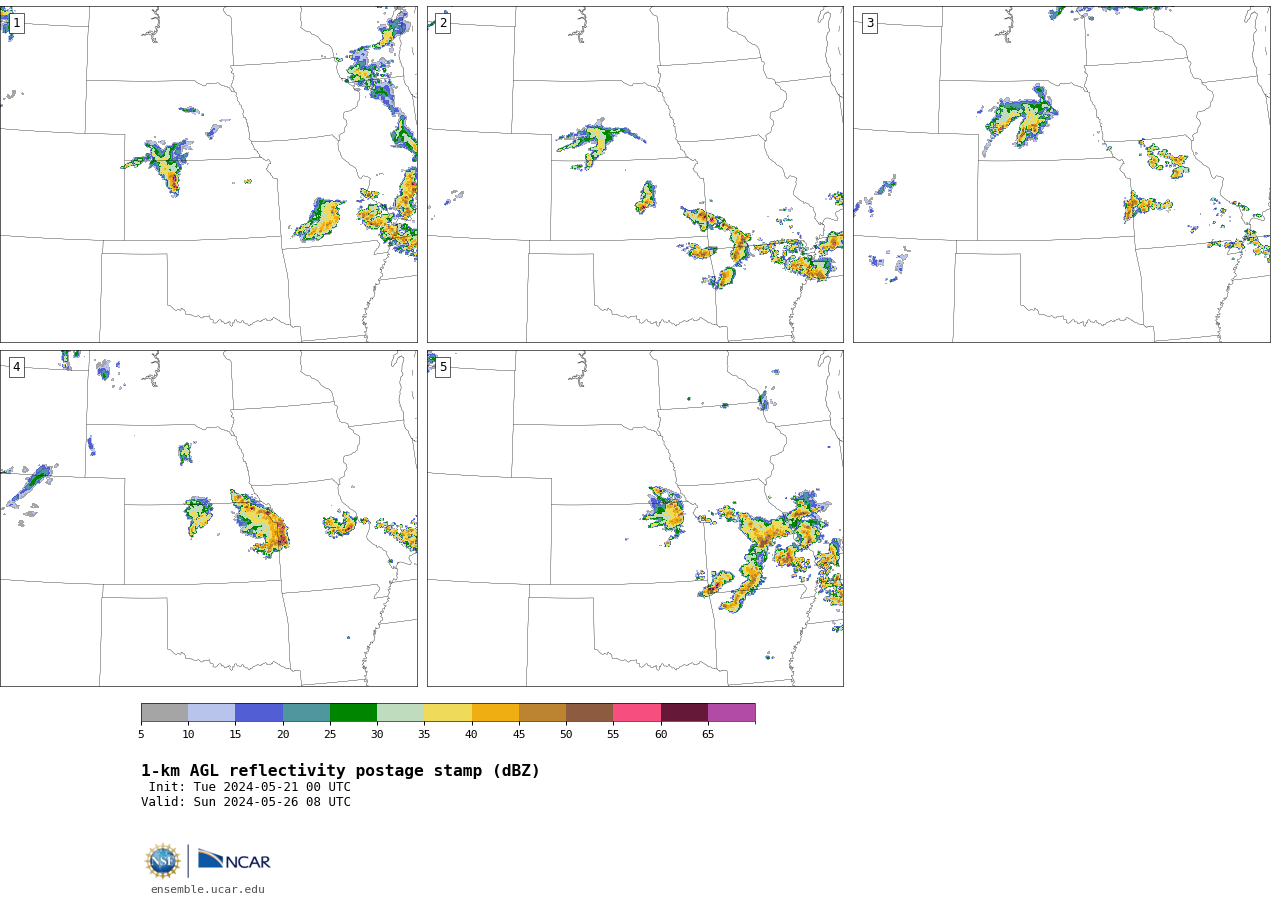1280x901 pixels.
Task: Click the Init: Tue 2024-05-21 00 UTC line
Action: (x=250, y=787)
